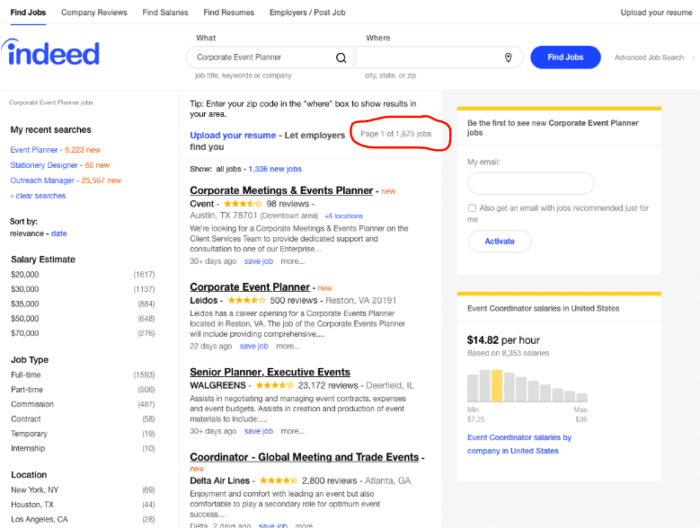This screenshot has width=700, height=528.
Task: Open the Find Jobs tab
Action: [x=28, y=12]
